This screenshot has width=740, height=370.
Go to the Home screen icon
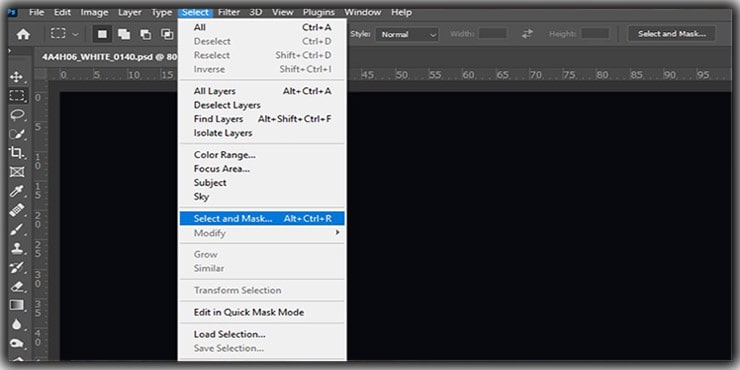pos(23,34)
